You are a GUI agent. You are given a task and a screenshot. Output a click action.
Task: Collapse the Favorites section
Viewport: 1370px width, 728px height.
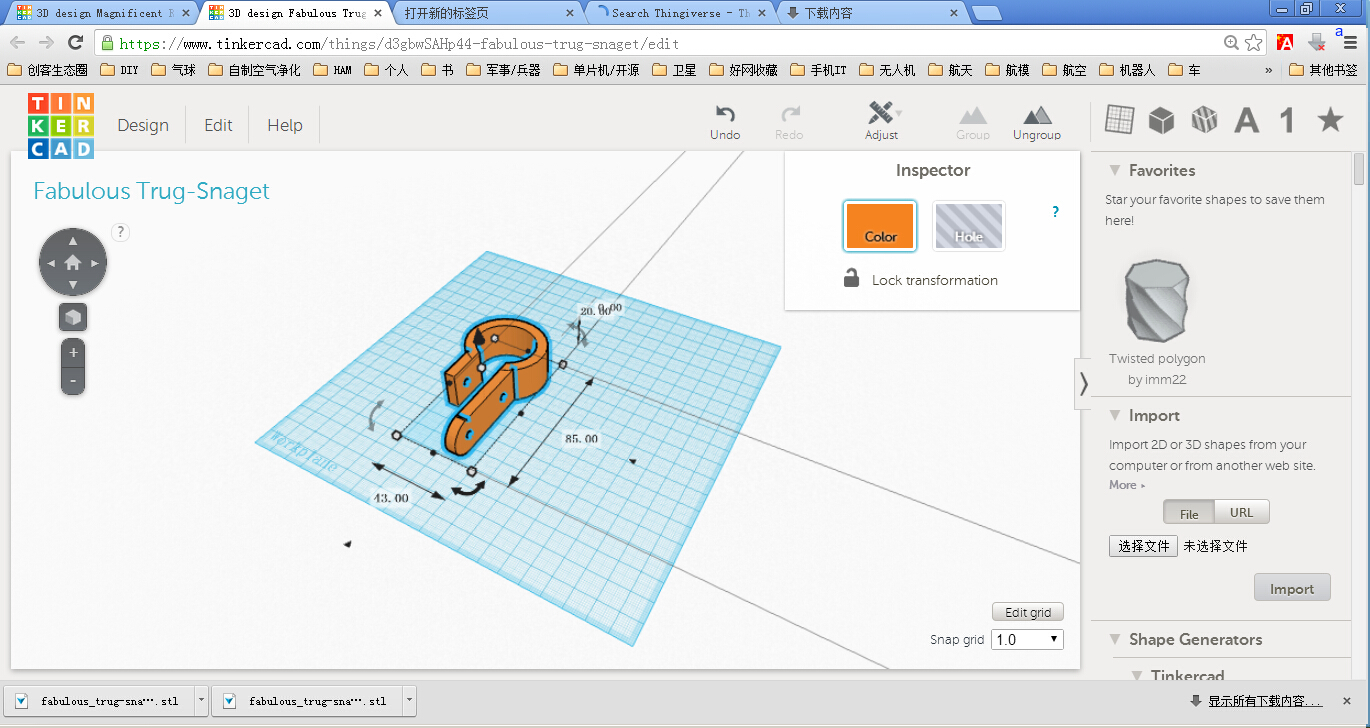(x=1115, y=171)
